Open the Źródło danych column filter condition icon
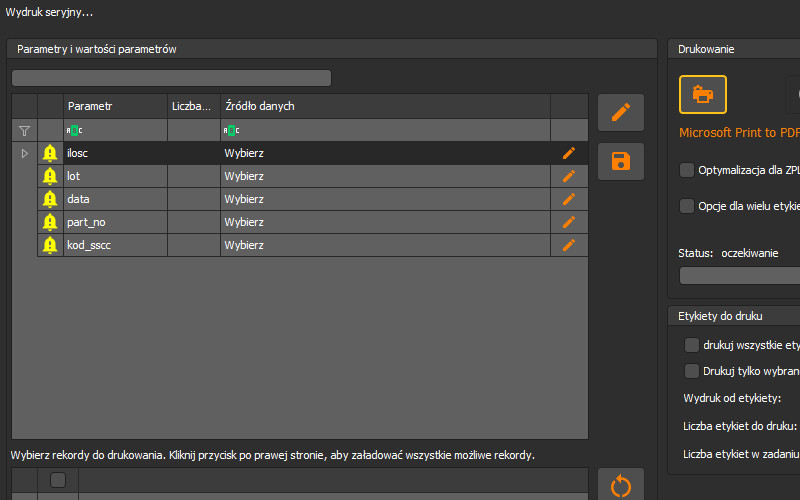 click(231, 131)
